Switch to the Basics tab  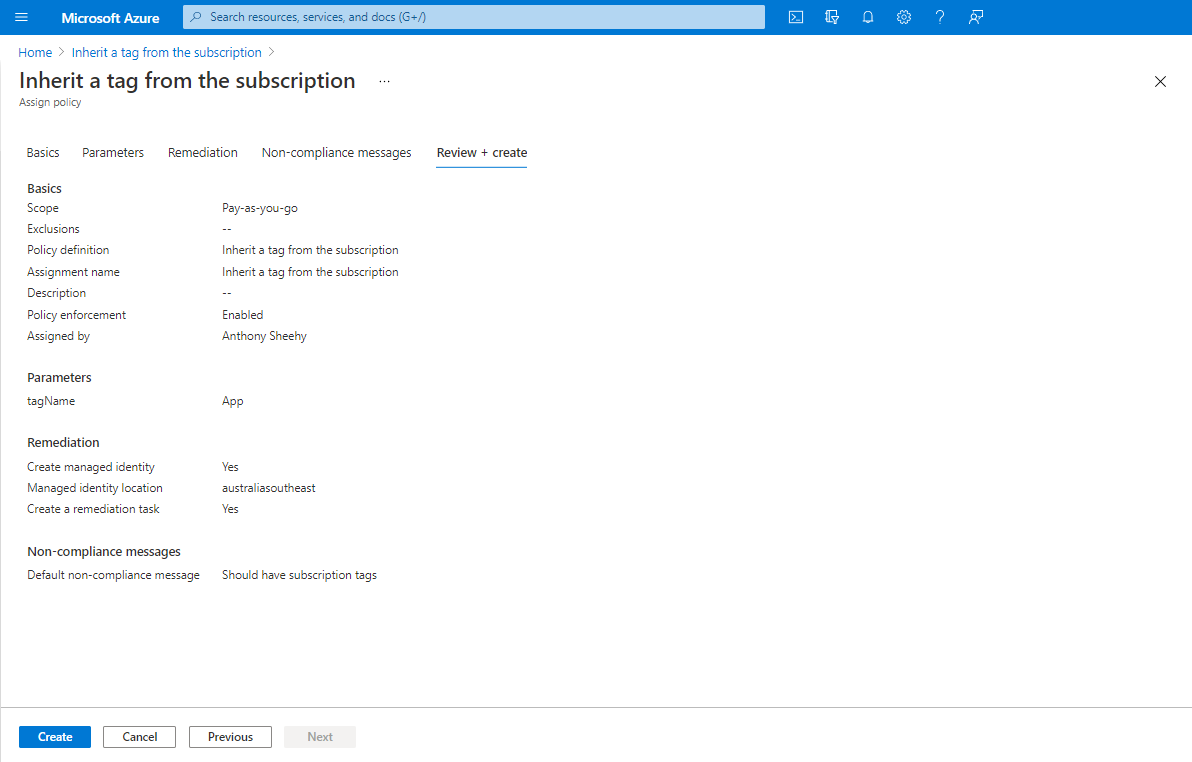43,153
